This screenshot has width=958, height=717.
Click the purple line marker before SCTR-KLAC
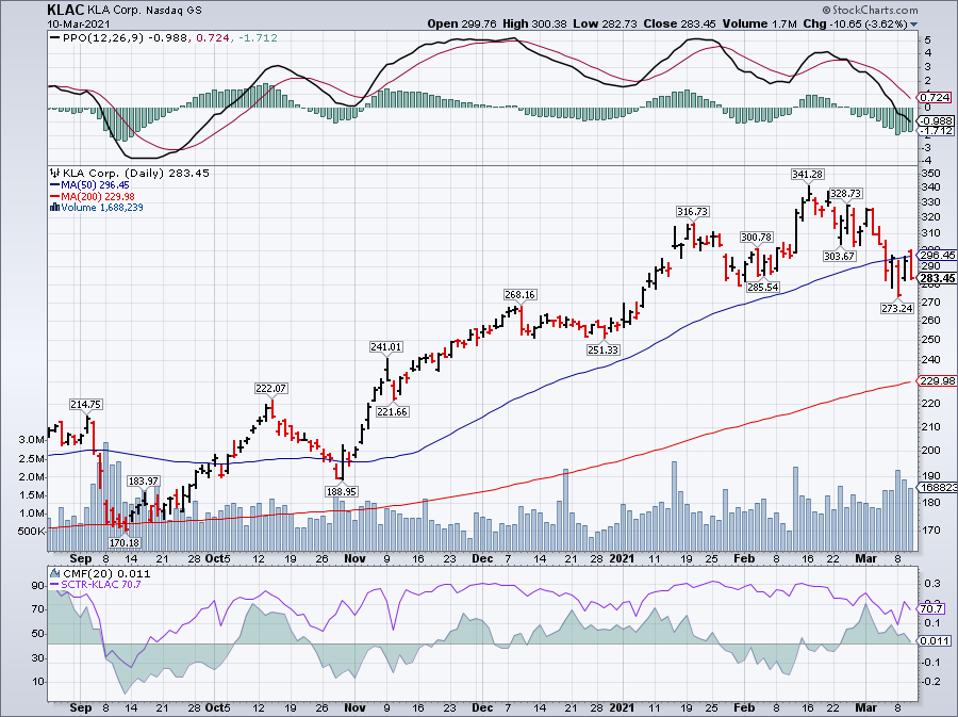pos(55,585)
